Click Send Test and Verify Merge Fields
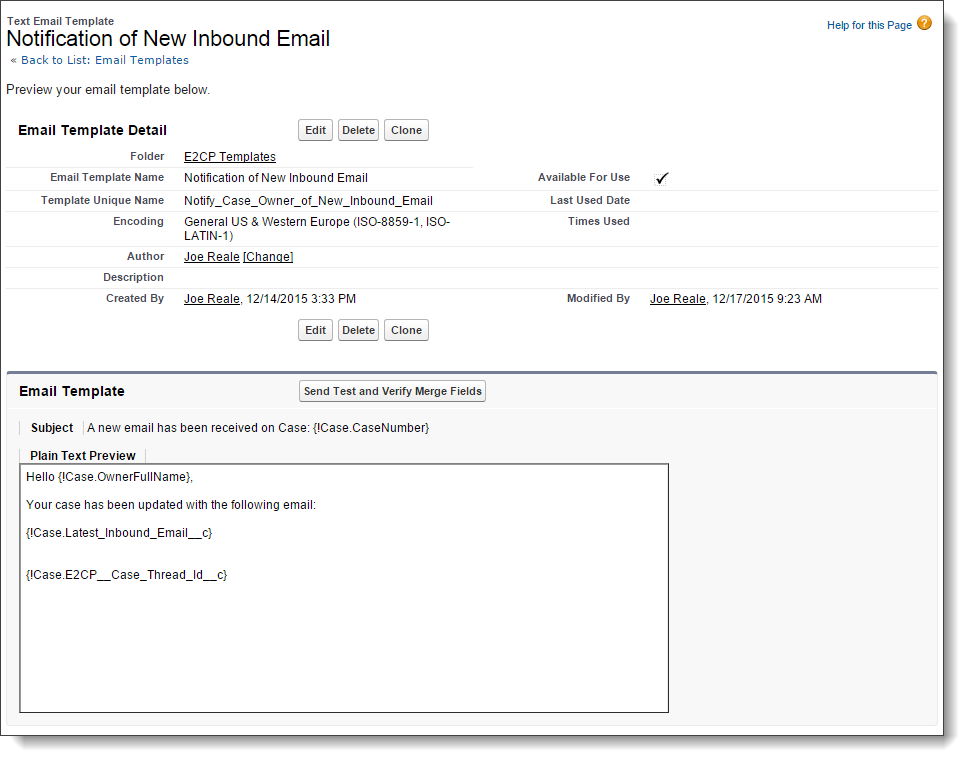Image resolution: width=969 pixels, height=761 pixels. pos(392,391)
